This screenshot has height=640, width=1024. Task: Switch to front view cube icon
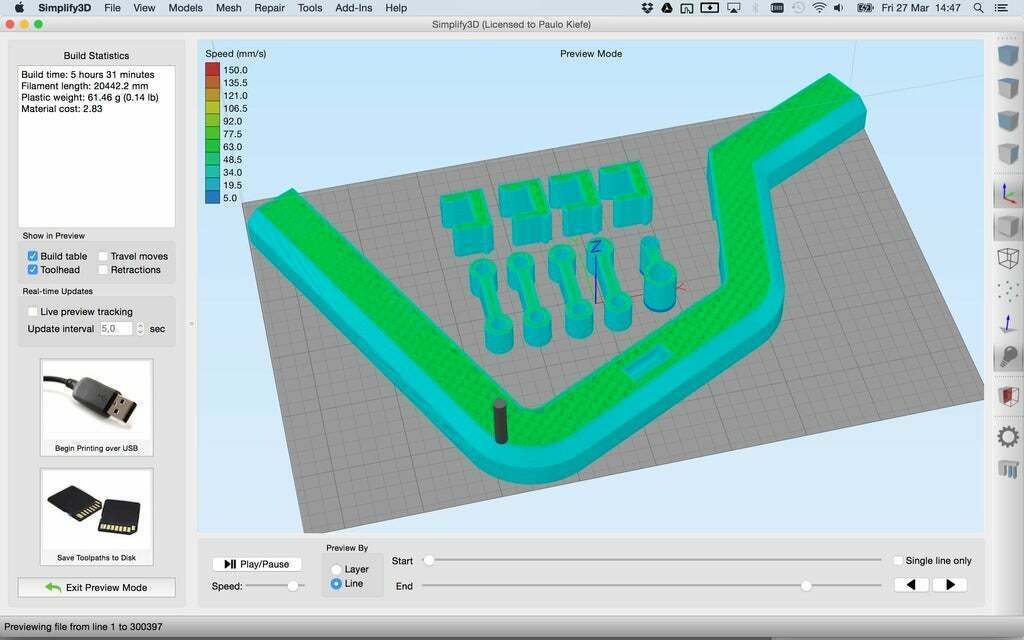click(x=1008, y=121)
